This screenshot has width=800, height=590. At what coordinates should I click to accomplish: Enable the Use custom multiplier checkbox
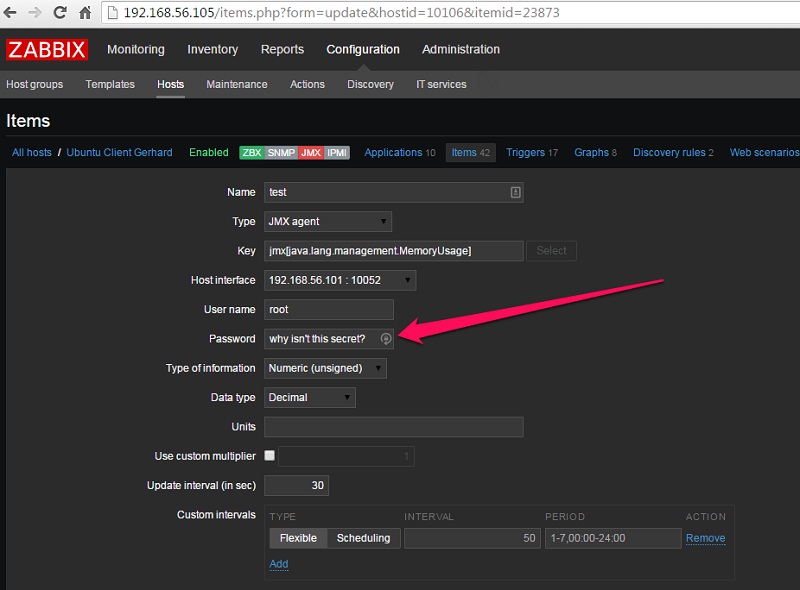(x=269, y=456)
